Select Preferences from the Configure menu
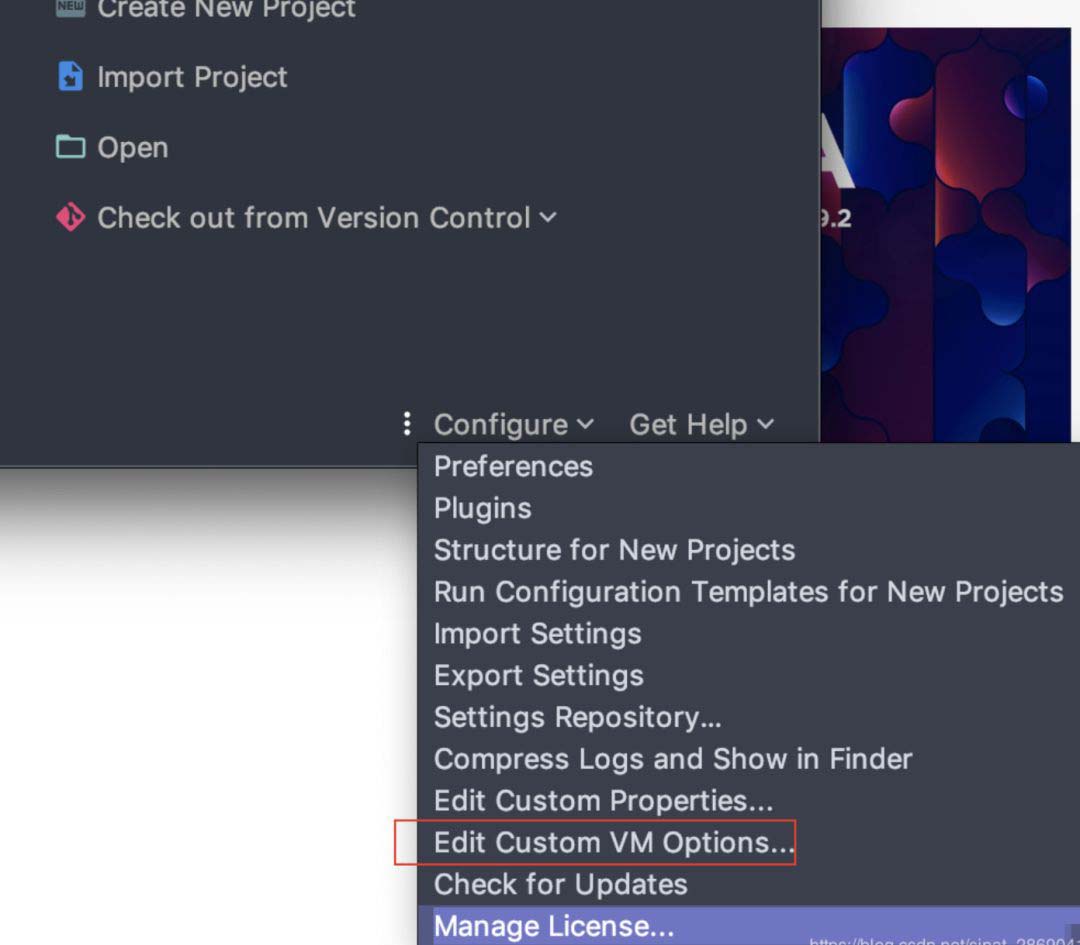Viewport: 1080px width, 945px height. click(513, 466)
